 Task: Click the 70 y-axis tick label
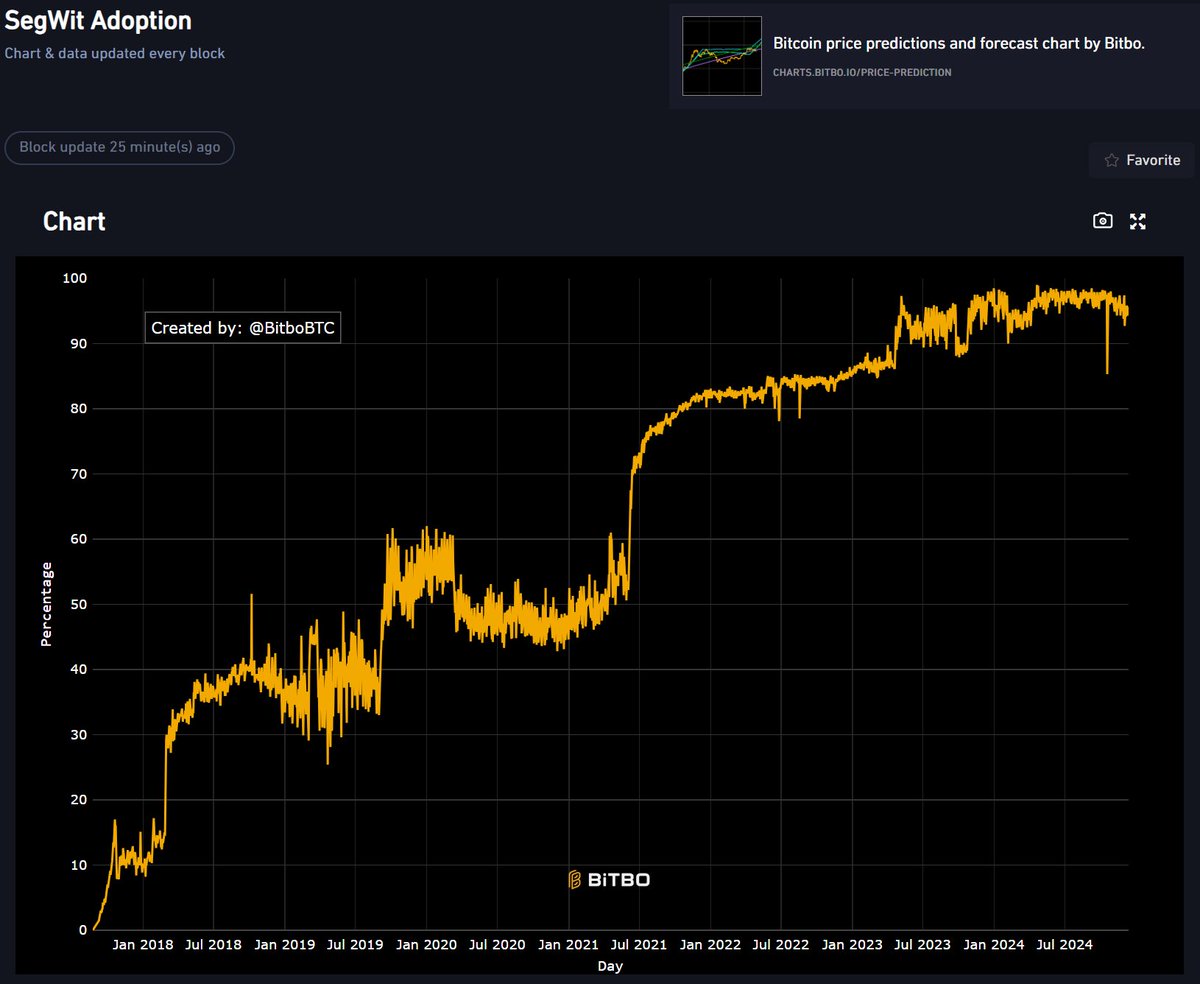[x=78, y=474]
